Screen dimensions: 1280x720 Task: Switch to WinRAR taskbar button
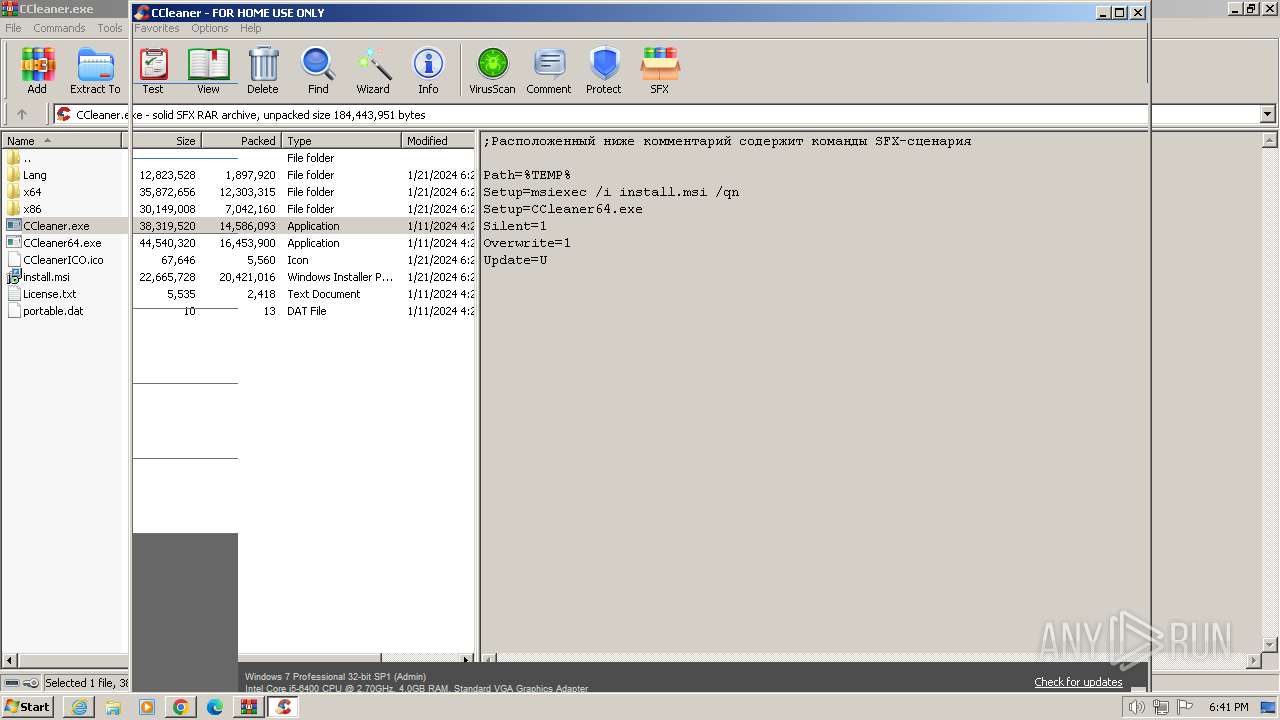pyautogui.click(x=249, y=707)
